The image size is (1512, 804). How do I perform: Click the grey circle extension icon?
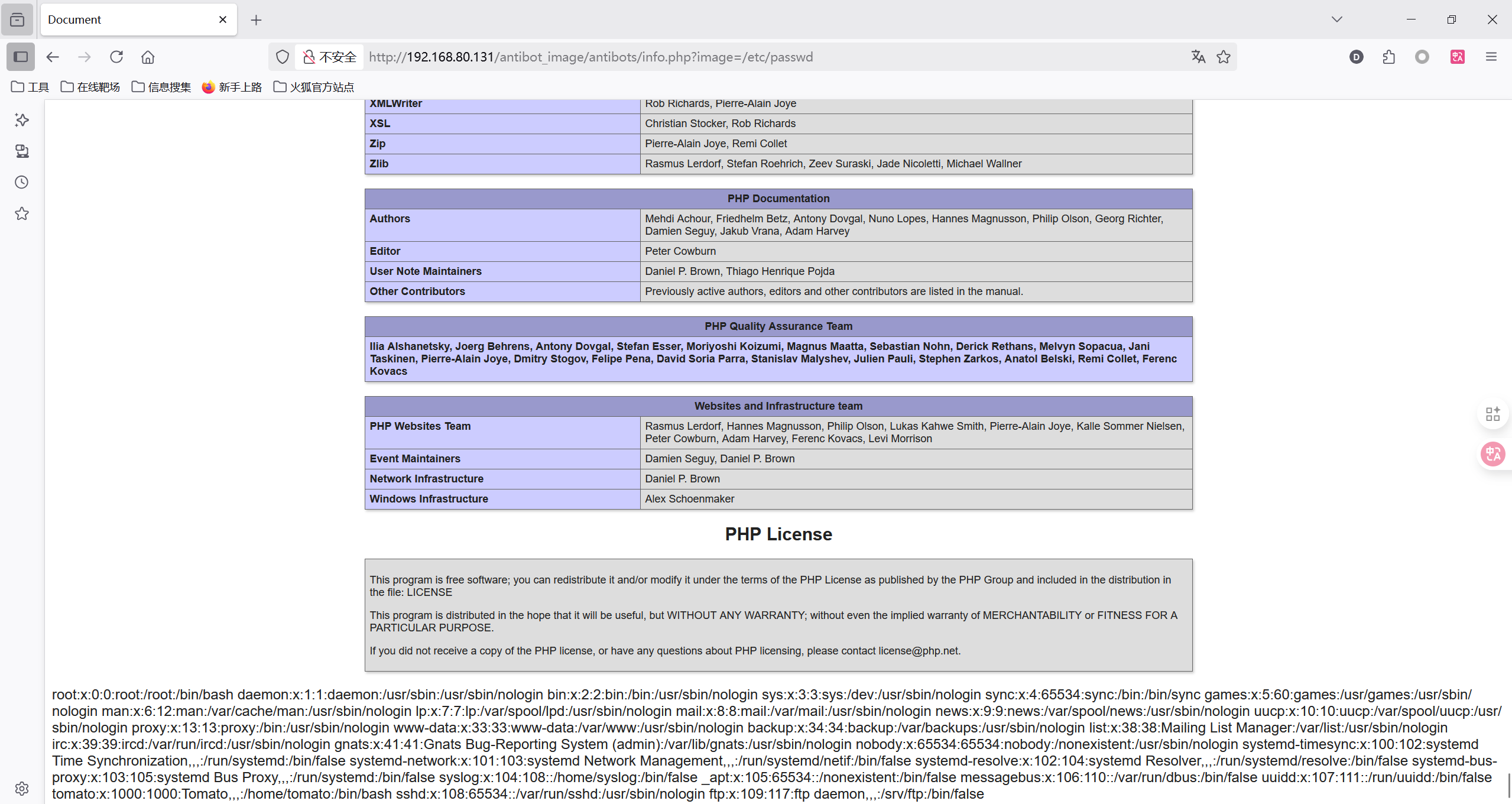[x=1422, y=57]
